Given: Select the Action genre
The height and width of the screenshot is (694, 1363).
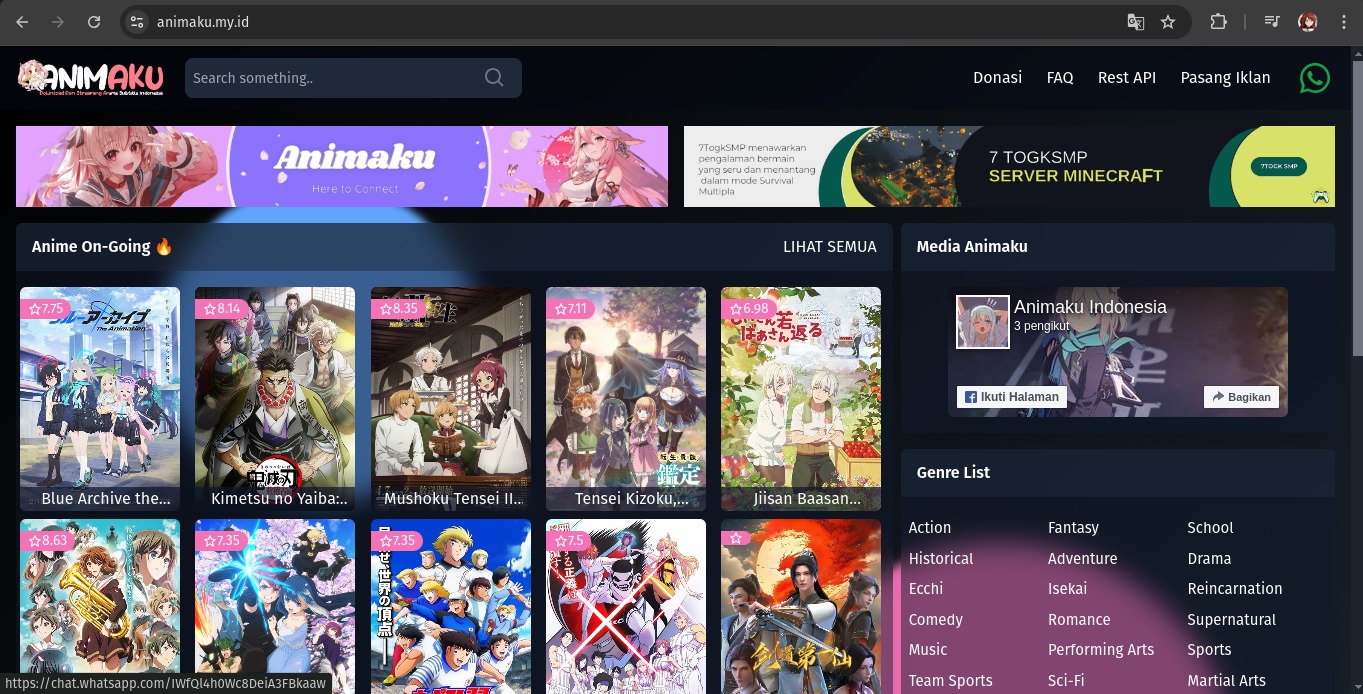Looking at the screenshot, I should tap(930, 528).
